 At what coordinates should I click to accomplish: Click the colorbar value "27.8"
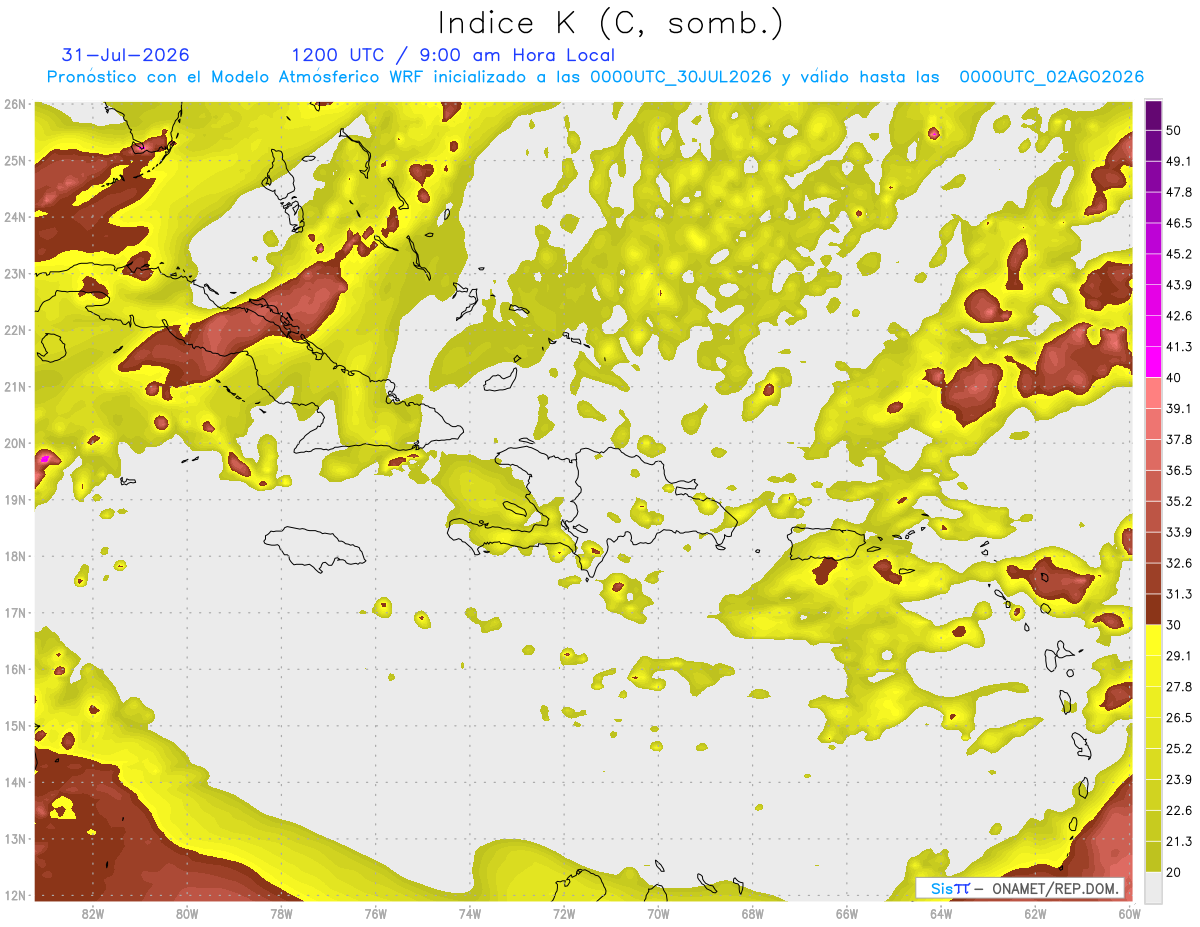(1179, 687)
